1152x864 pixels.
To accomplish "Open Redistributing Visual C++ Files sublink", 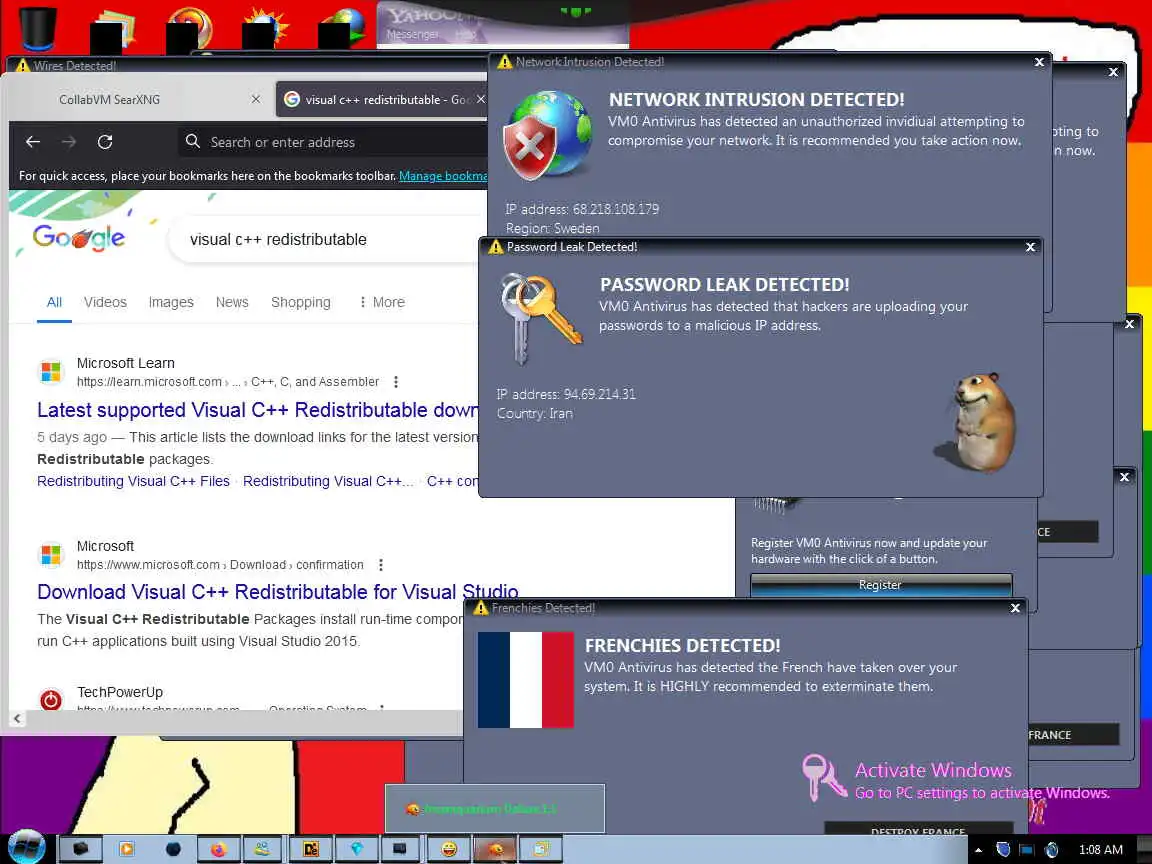I will coord(134,481).
